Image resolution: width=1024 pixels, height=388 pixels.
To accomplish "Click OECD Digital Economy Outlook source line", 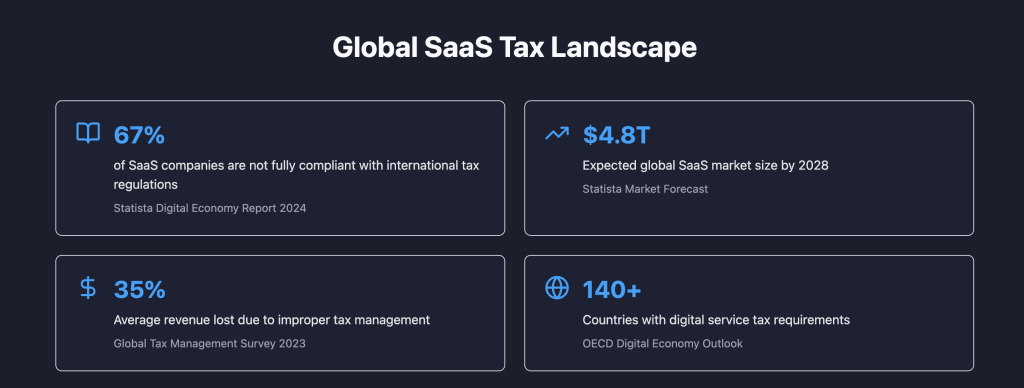I will (662, 343).
